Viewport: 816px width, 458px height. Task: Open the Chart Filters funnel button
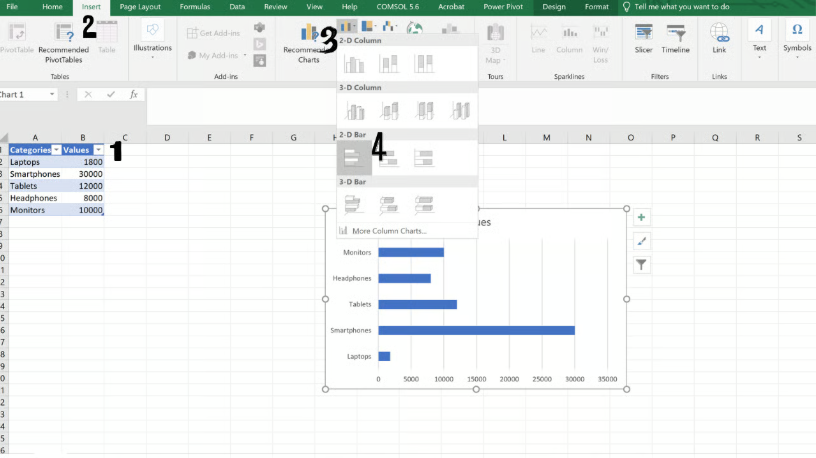tap(642, 265)
